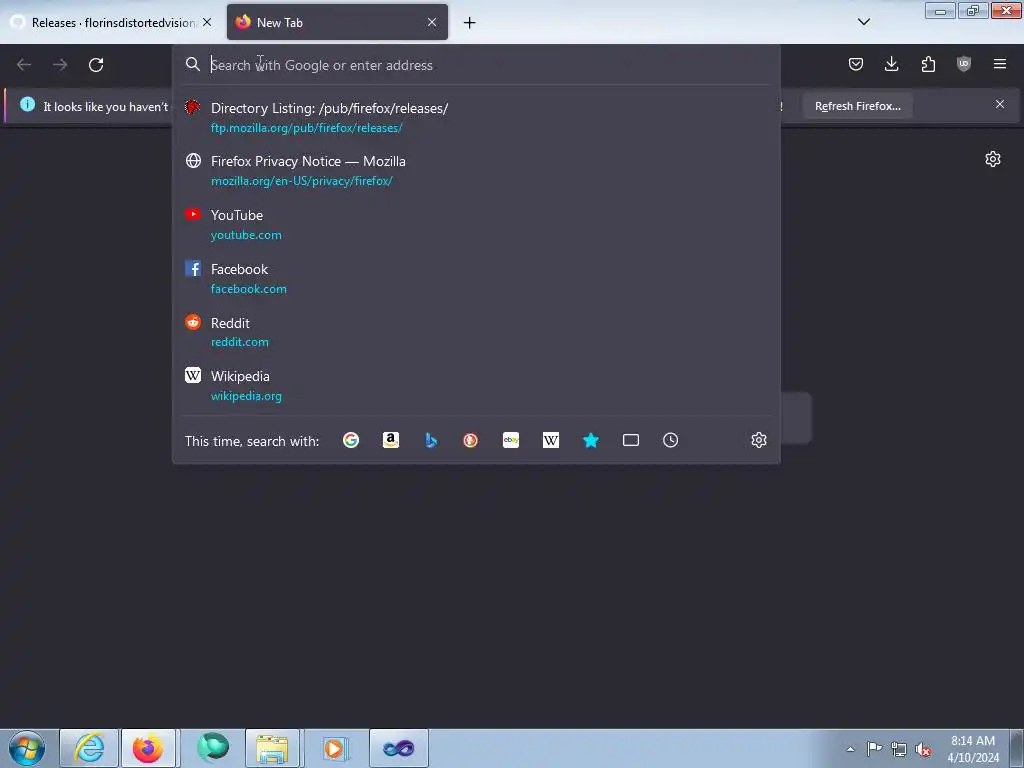Open a new tab with the plus button

(x=469, y=23)
